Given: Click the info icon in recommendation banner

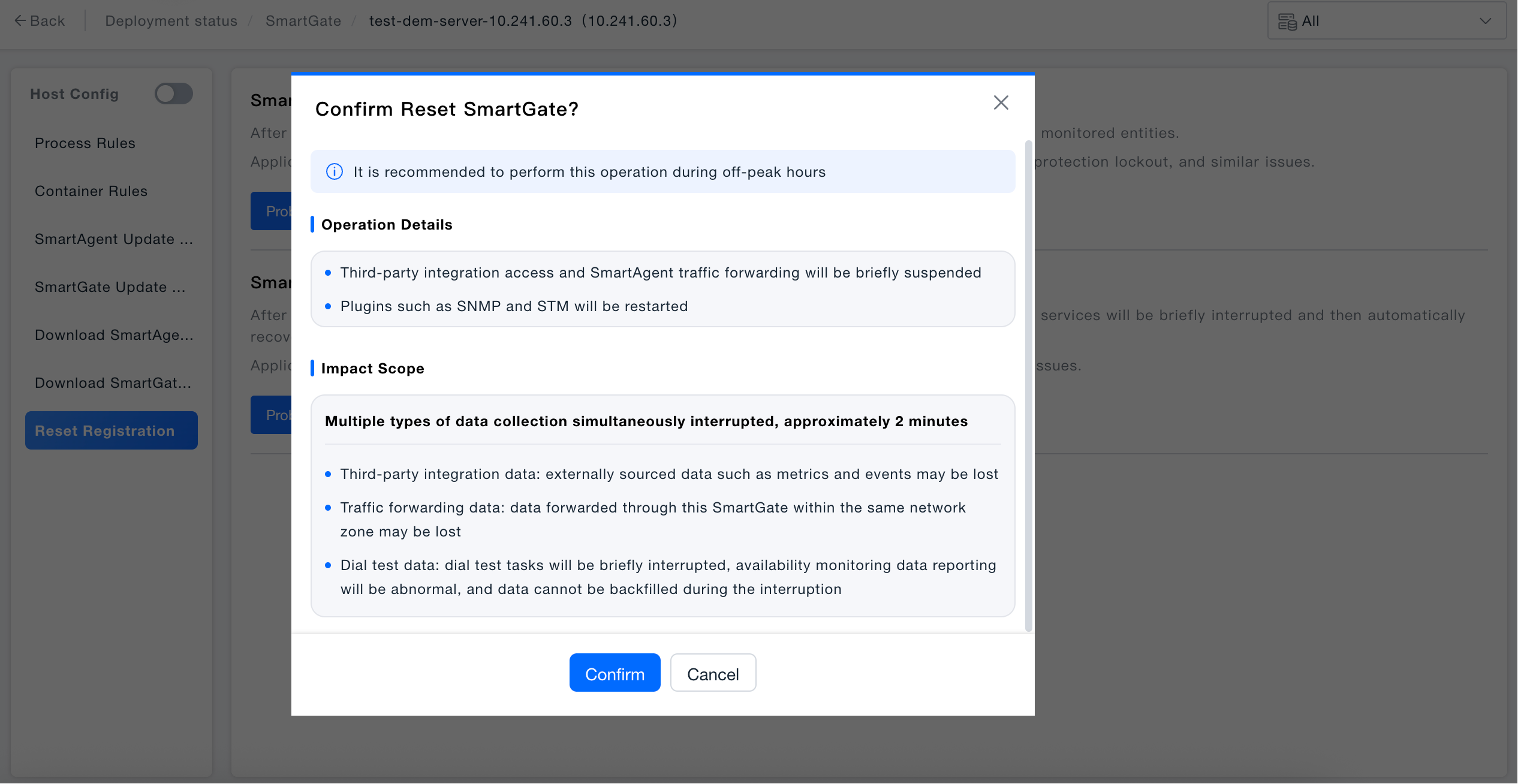Looking at the screenshot, I should coord(334,172).
